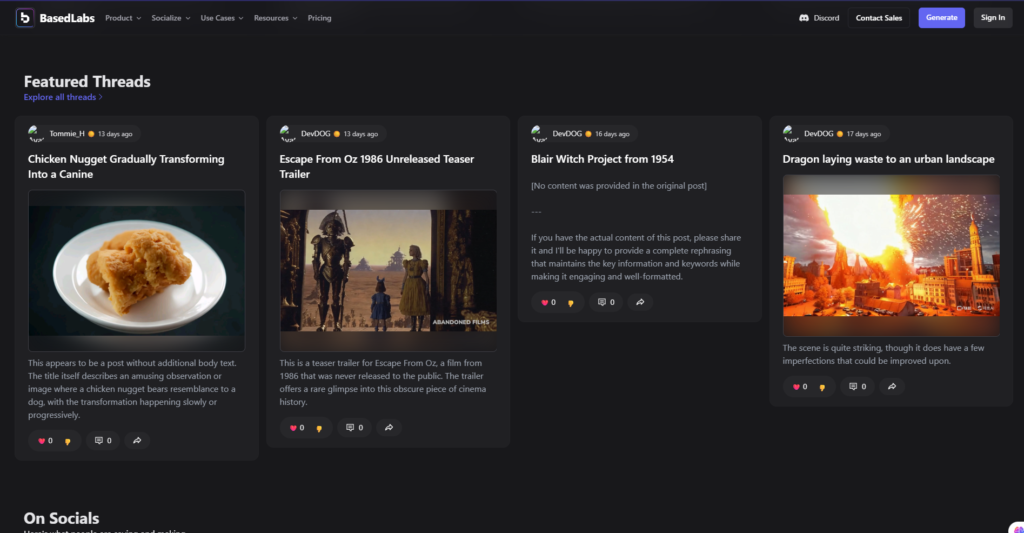Viewport: 1024px width, 533px height.
Task: View the dragon fire city image
Action: [x=891, y=255]
